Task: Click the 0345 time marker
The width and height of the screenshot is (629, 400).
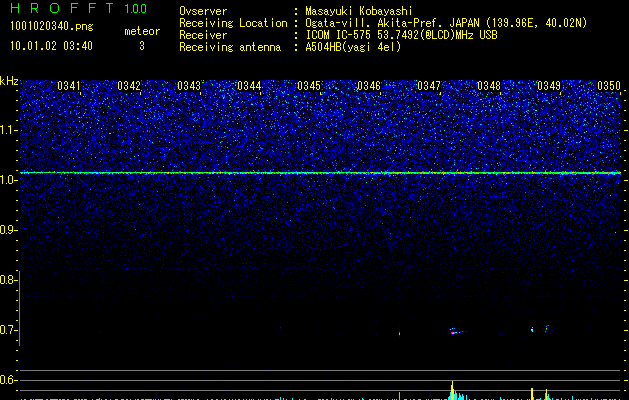Action: coord(309,86)
